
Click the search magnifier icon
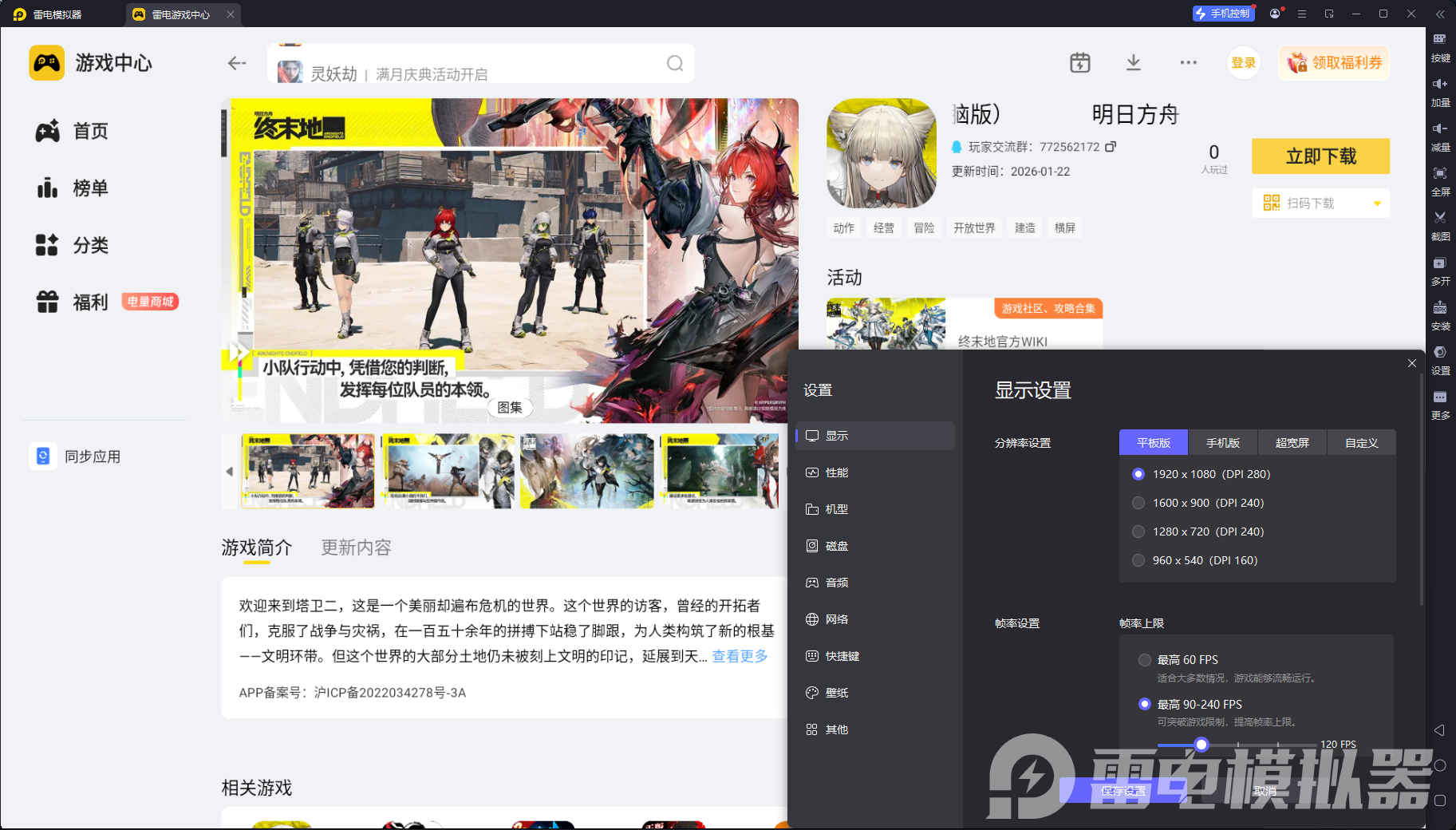(x=675, y=64)
